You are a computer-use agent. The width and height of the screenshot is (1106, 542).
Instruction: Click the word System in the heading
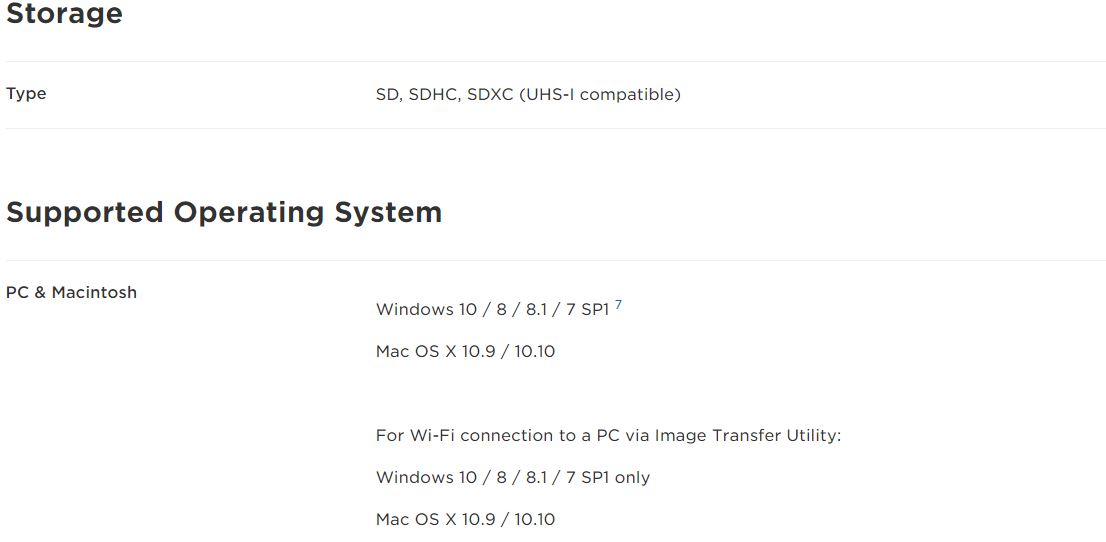[x=388, y=214]
